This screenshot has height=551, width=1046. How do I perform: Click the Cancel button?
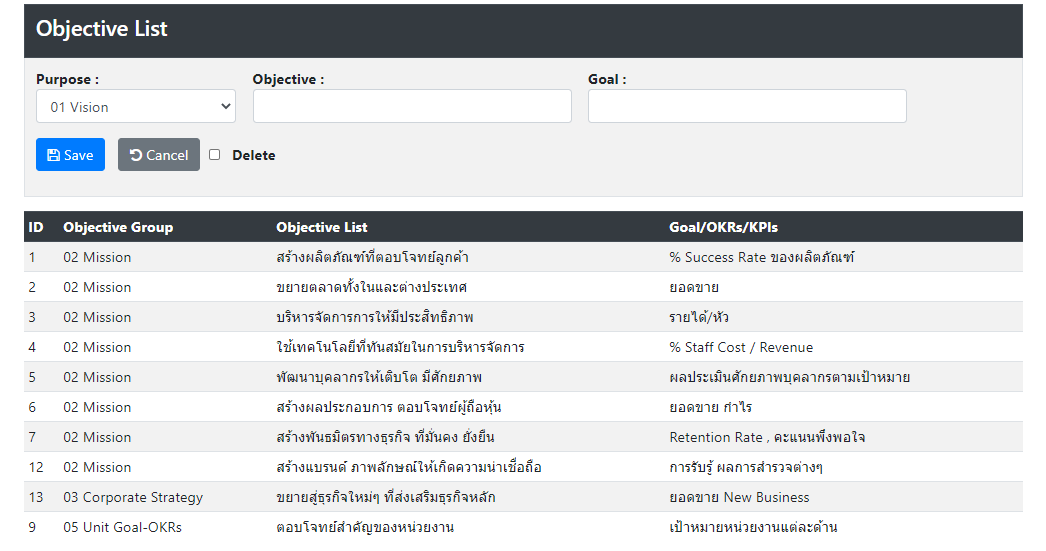[159, 155]
